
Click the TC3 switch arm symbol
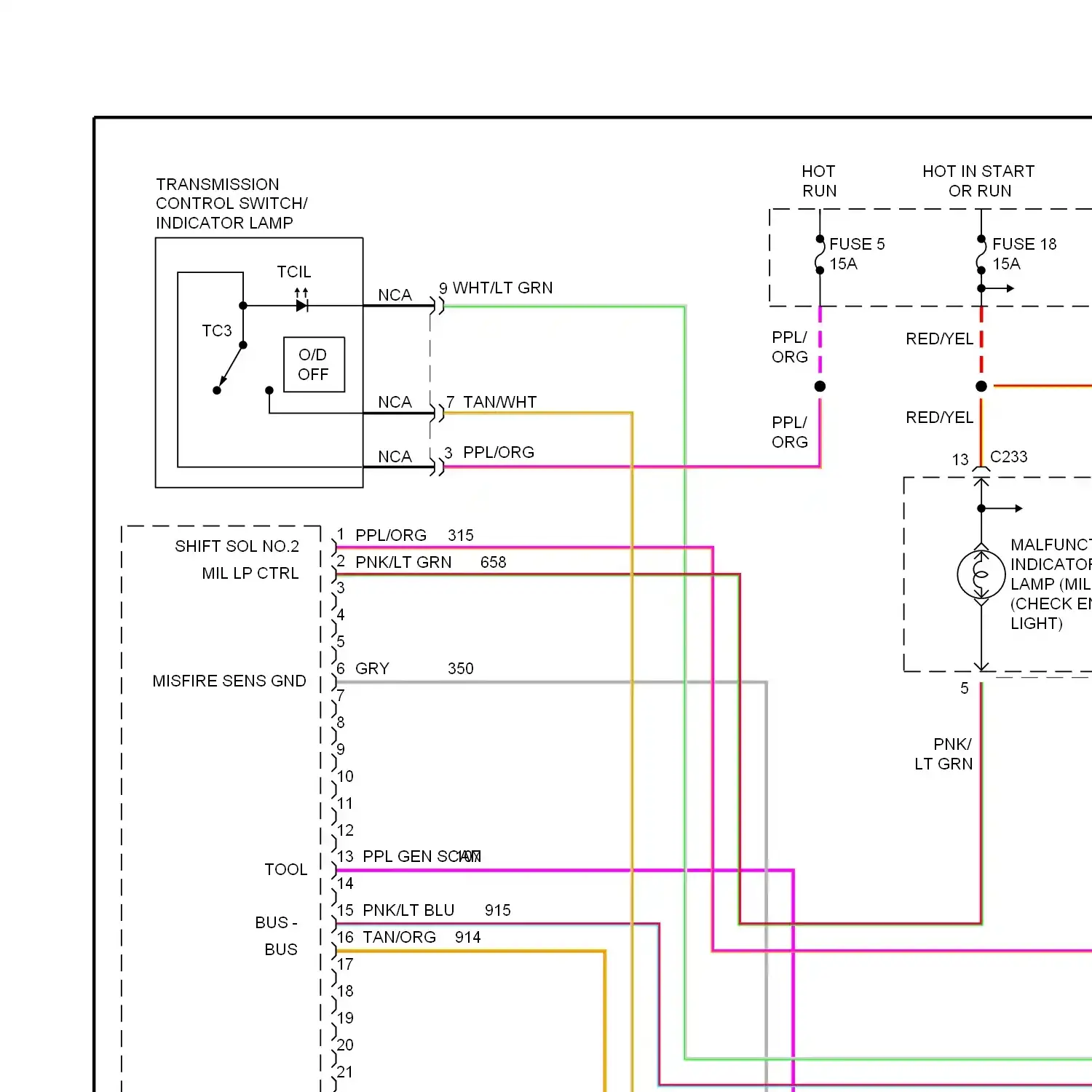(230, 368)
